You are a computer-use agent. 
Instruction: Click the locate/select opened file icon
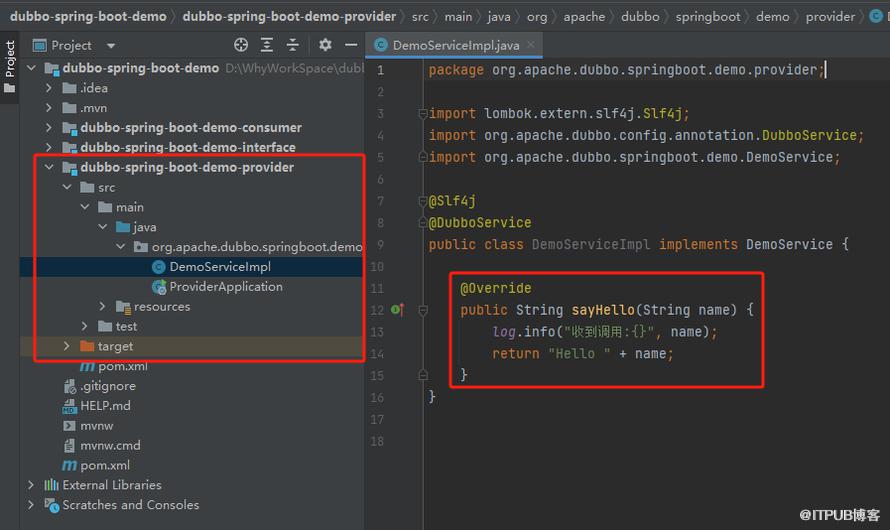coord(241,45)
